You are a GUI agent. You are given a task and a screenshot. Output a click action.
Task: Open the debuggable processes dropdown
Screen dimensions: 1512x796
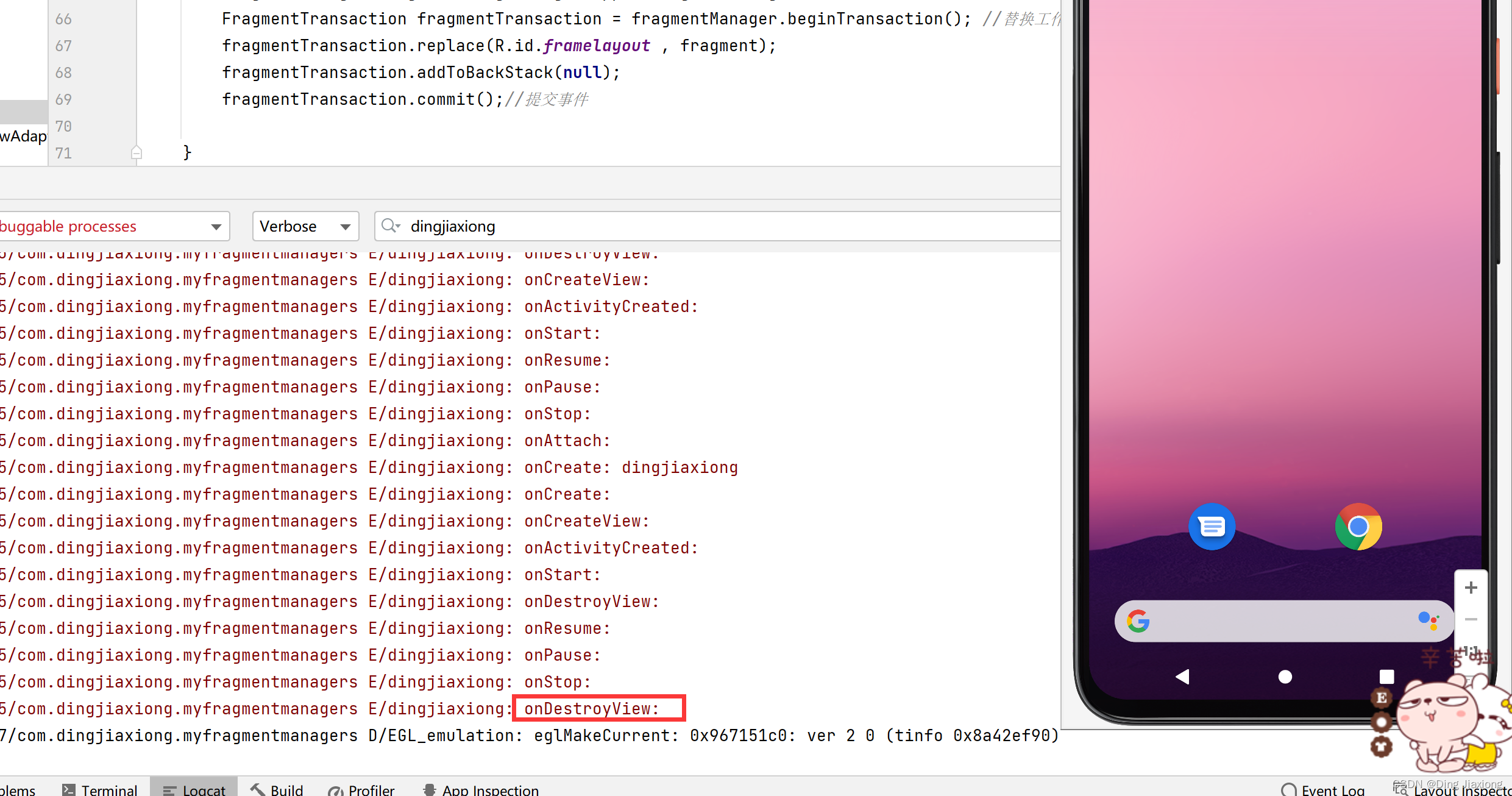tap(115, 226)
